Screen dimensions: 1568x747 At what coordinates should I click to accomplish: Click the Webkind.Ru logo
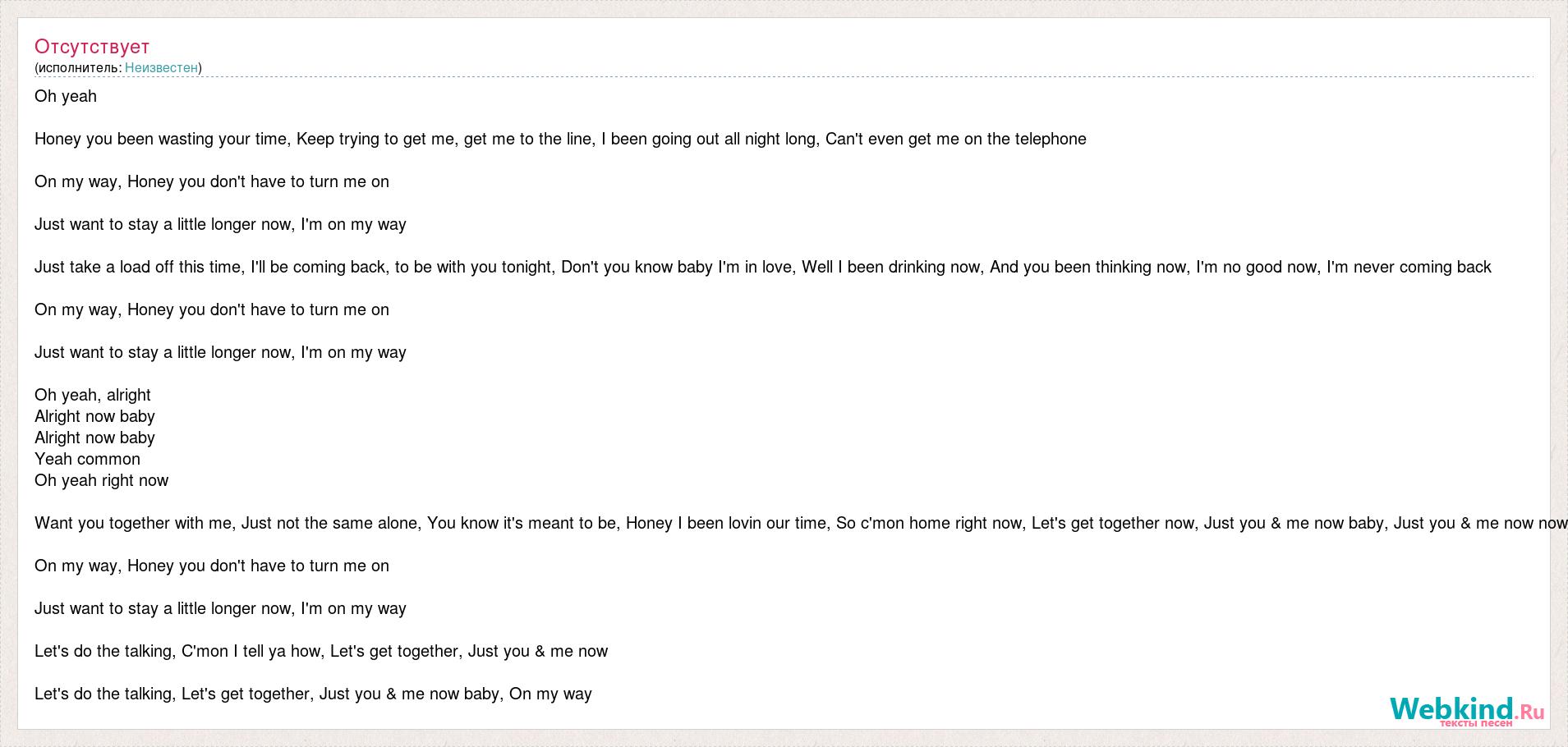pyautogui.click(x=1465, y=708)
